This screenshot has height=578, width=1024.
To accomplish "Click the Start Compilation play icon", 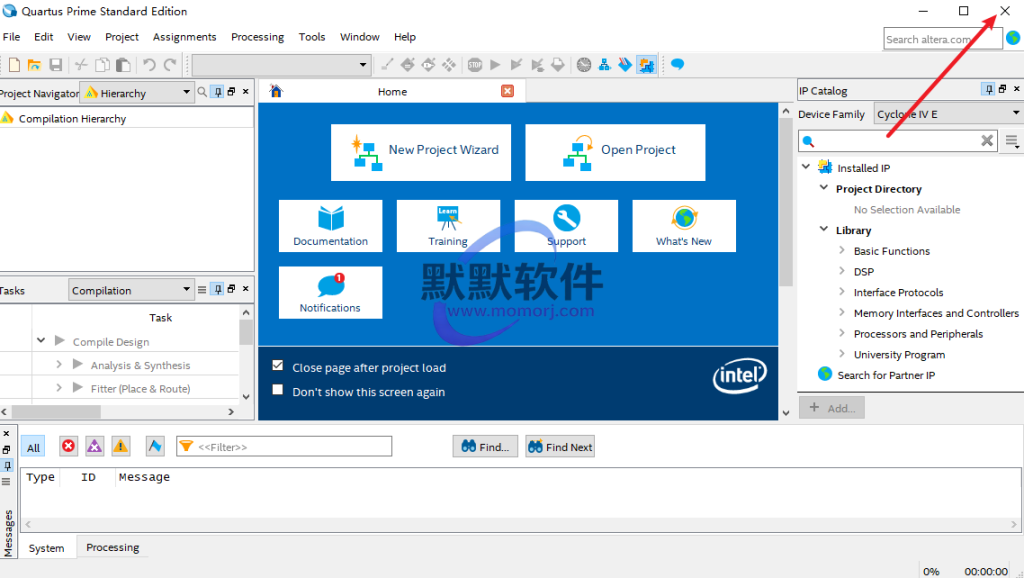I will click(x=495, y=65).
